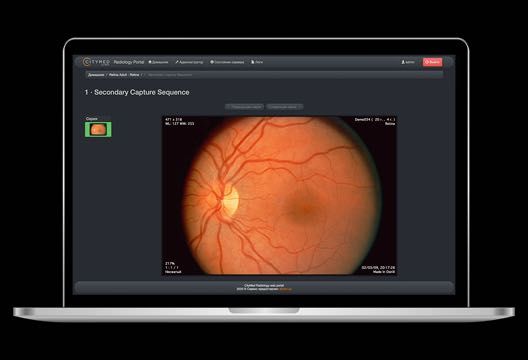Image resolution: width=528 pixels, height=360 pixels.
Task: Open the server status menu item
Action: pyautogui.click(x=227, y=62)
